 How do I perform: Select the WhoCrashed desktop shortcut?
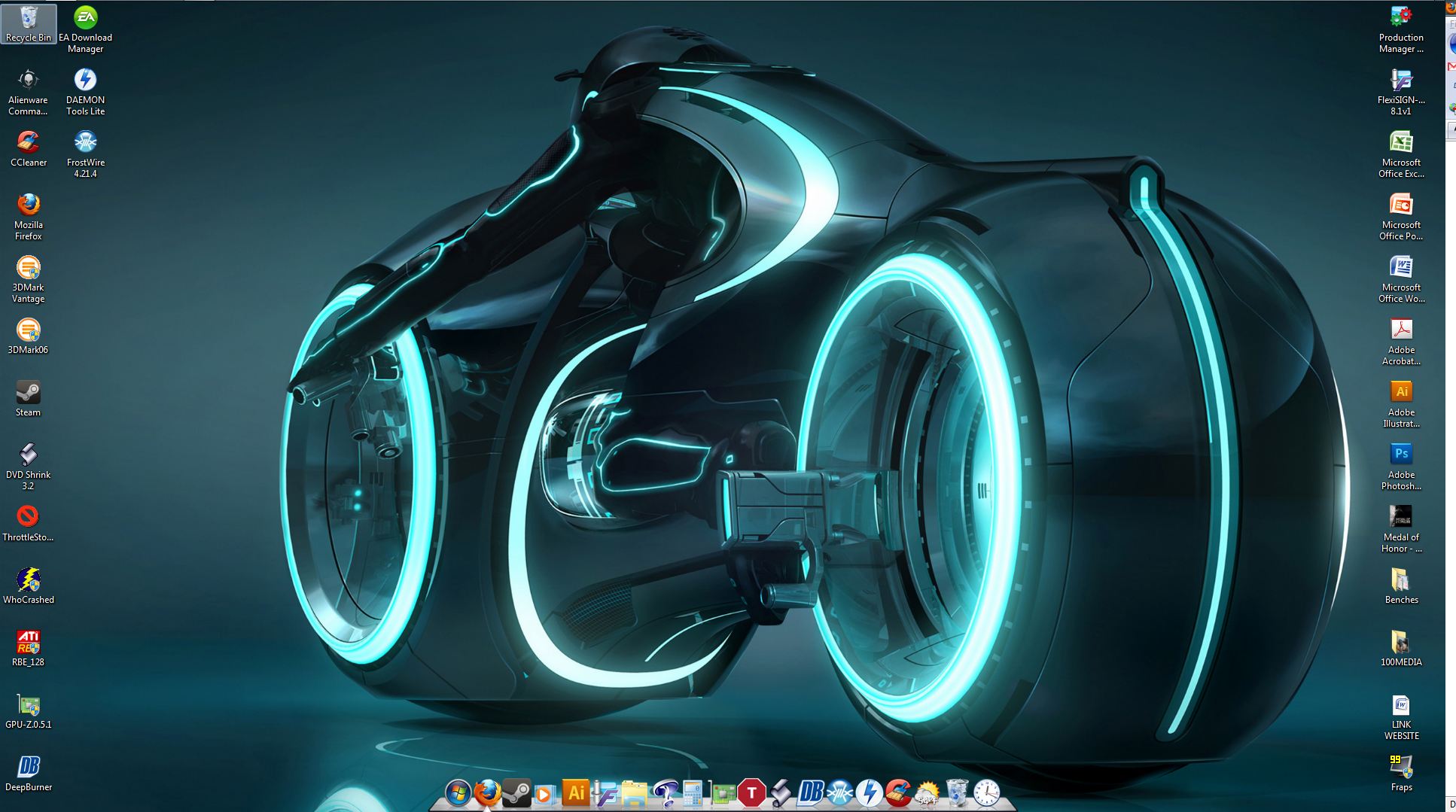click(28, 585)
